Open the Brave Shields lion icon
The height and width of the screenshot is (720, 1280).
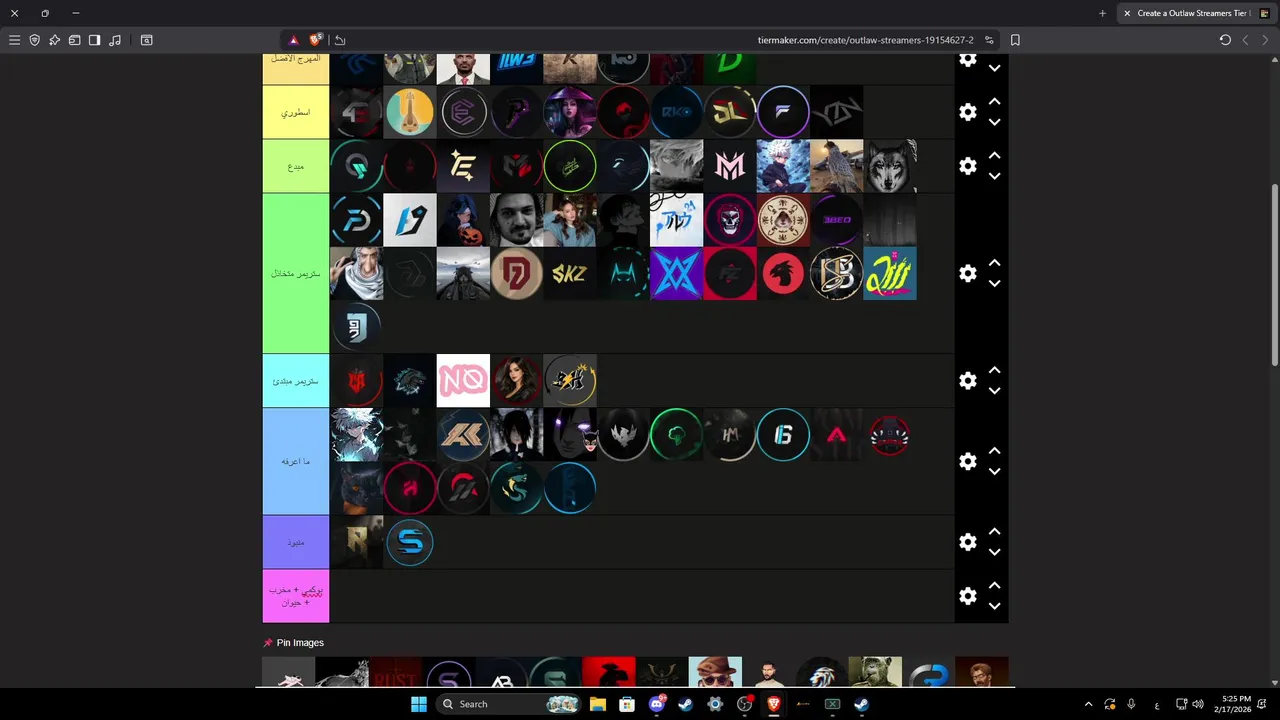(x=316, y=40)
